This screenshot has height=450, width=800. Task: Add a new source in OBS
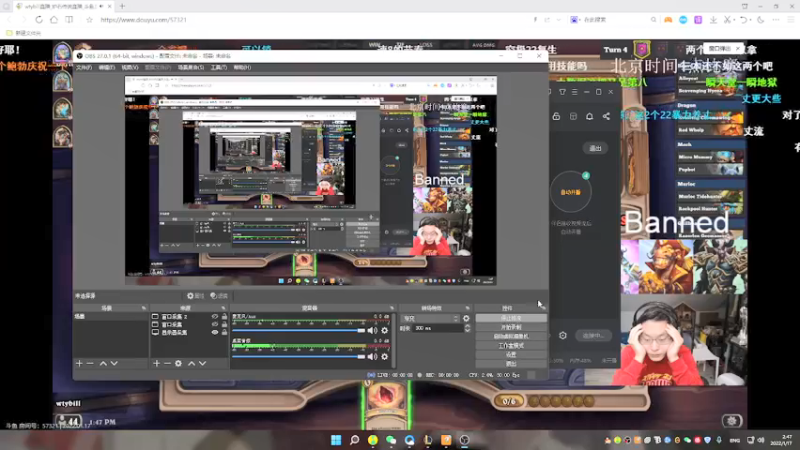(x=157, y=363)
